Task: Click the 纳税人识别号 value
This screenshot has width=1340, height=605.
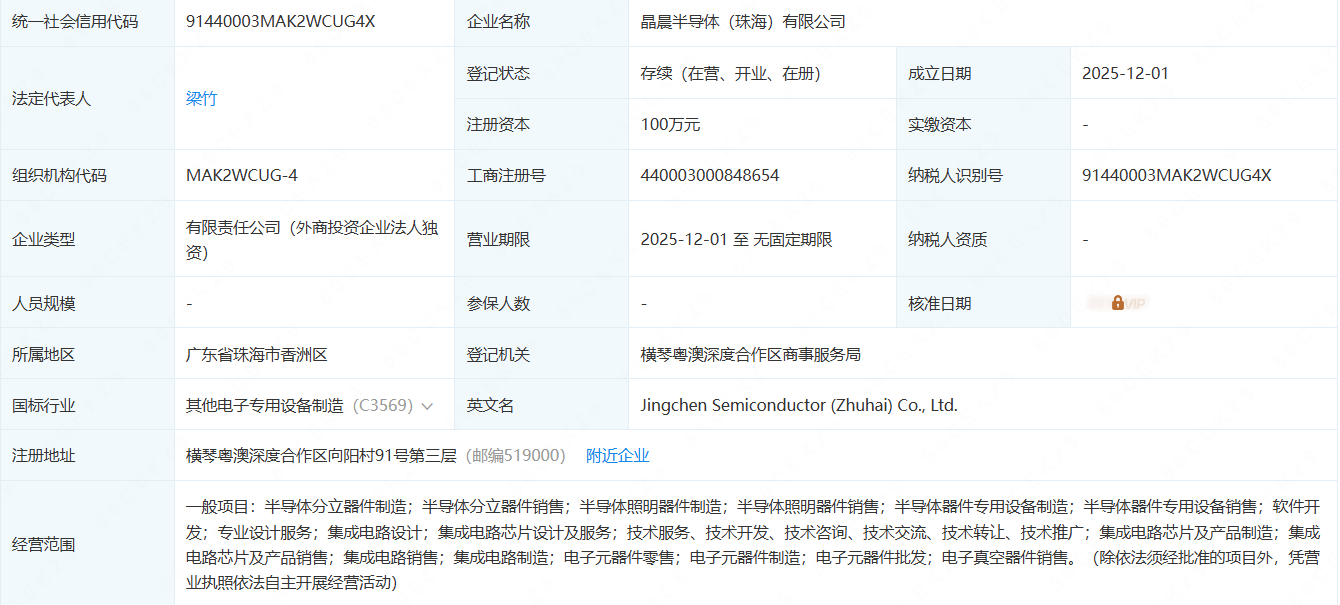Action: pos(1176,176)
